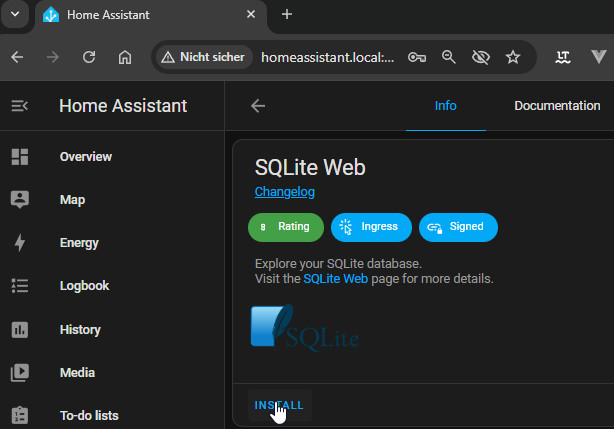The width and height of the screenshot is (614, 429).
Task: Select the Info tab
Action: coord(445,106)
